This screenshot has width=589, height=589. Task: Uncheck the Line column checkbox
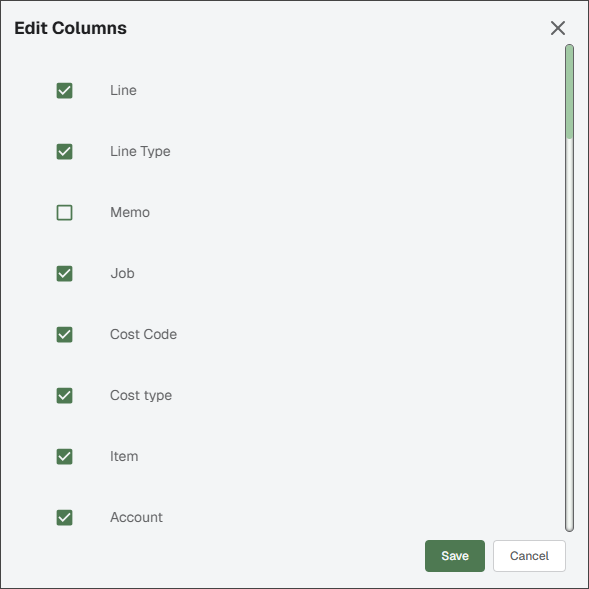point(64,91)
